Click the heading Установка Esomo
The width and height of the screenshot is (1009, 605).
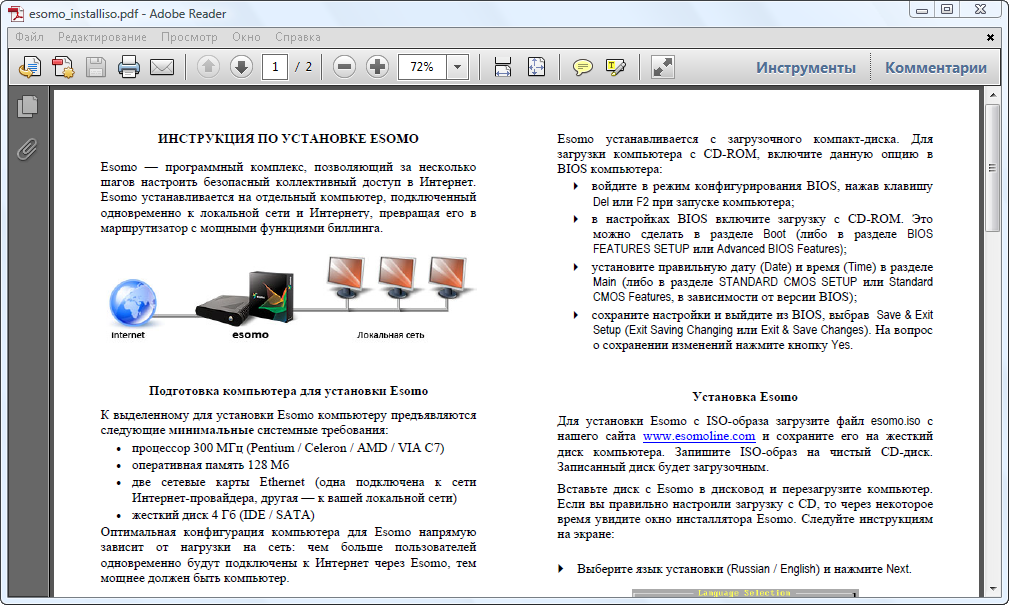(745, 397)
